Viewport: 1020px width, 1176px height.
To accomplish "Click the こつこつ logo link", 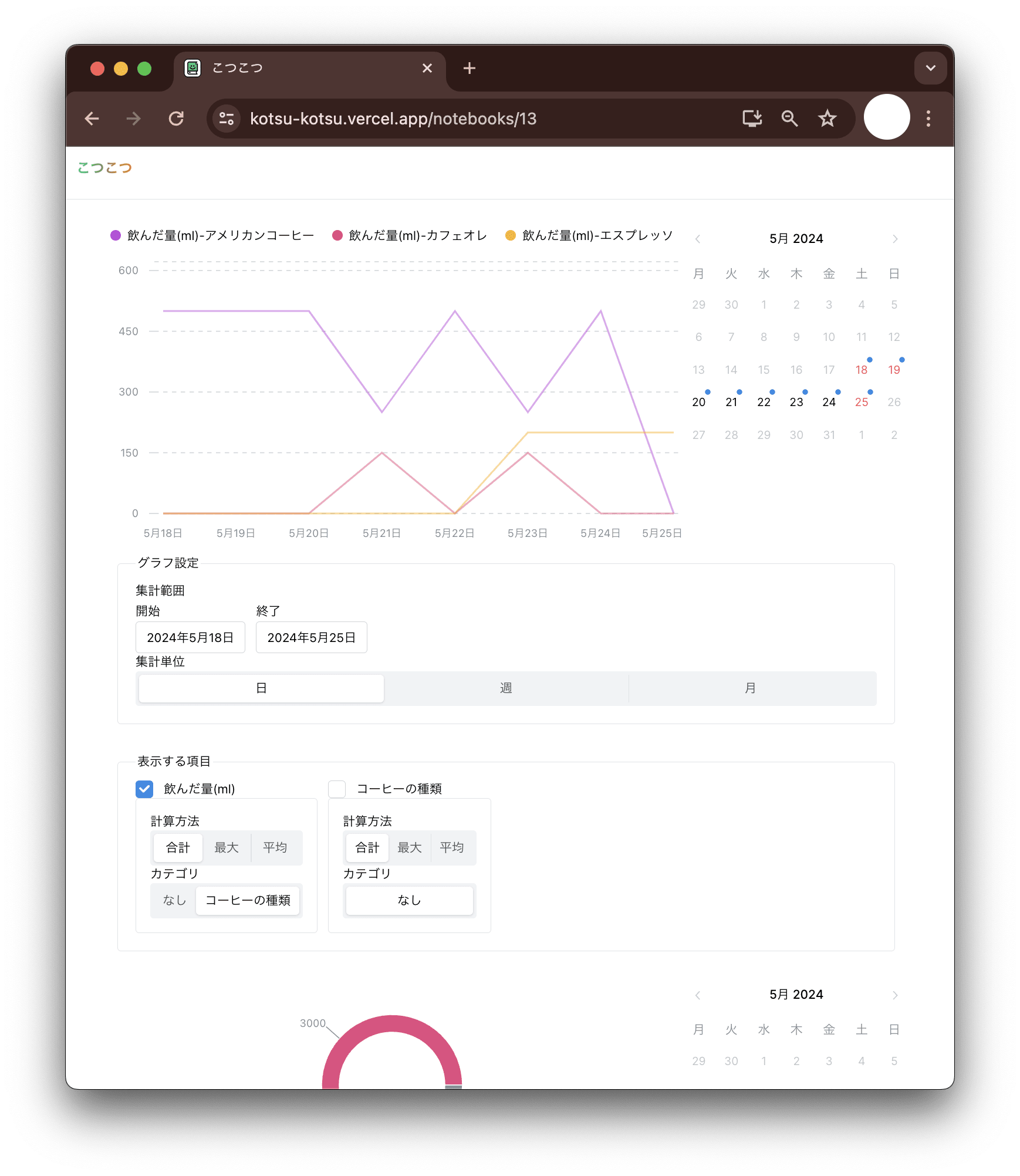I will (104, 167).
